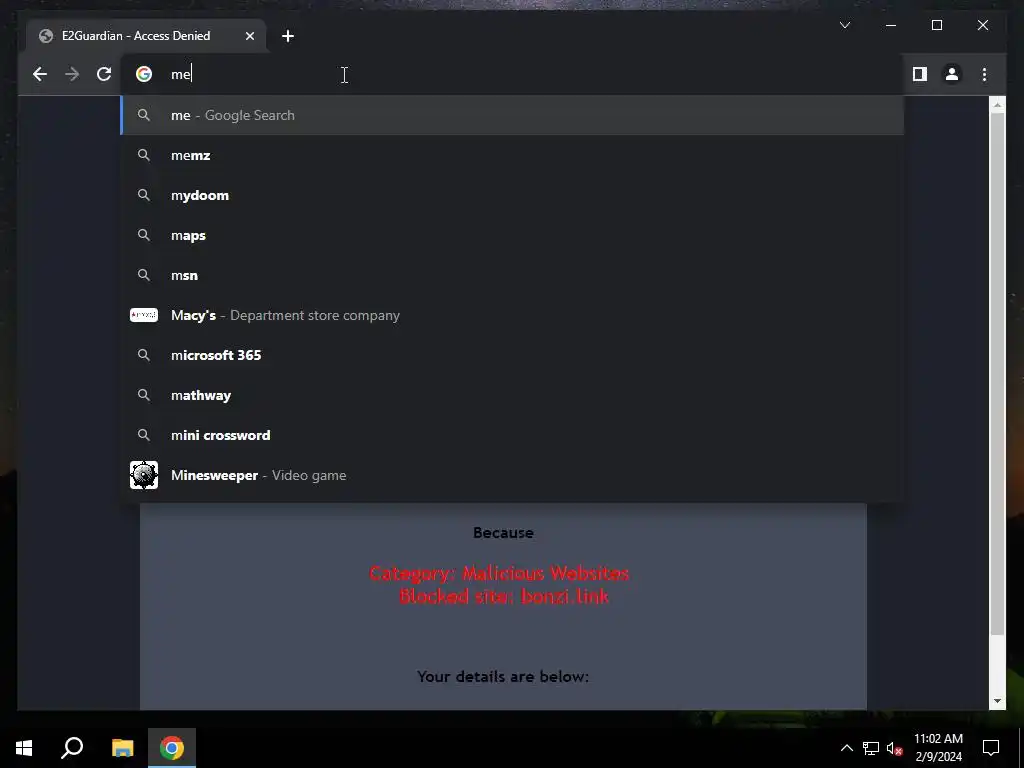1024x768 pixels.
Task: Minimize the Chrome window
Action: (891, 25)
